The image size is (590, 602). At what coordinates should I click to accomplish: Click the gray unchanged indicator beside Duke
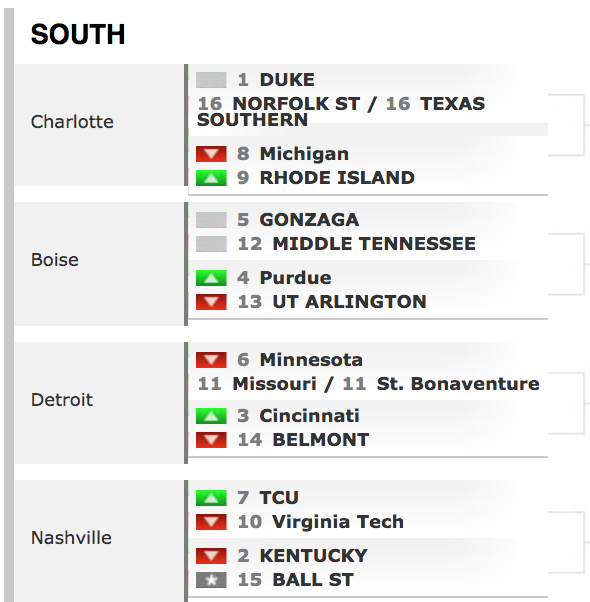coord(211,80)
